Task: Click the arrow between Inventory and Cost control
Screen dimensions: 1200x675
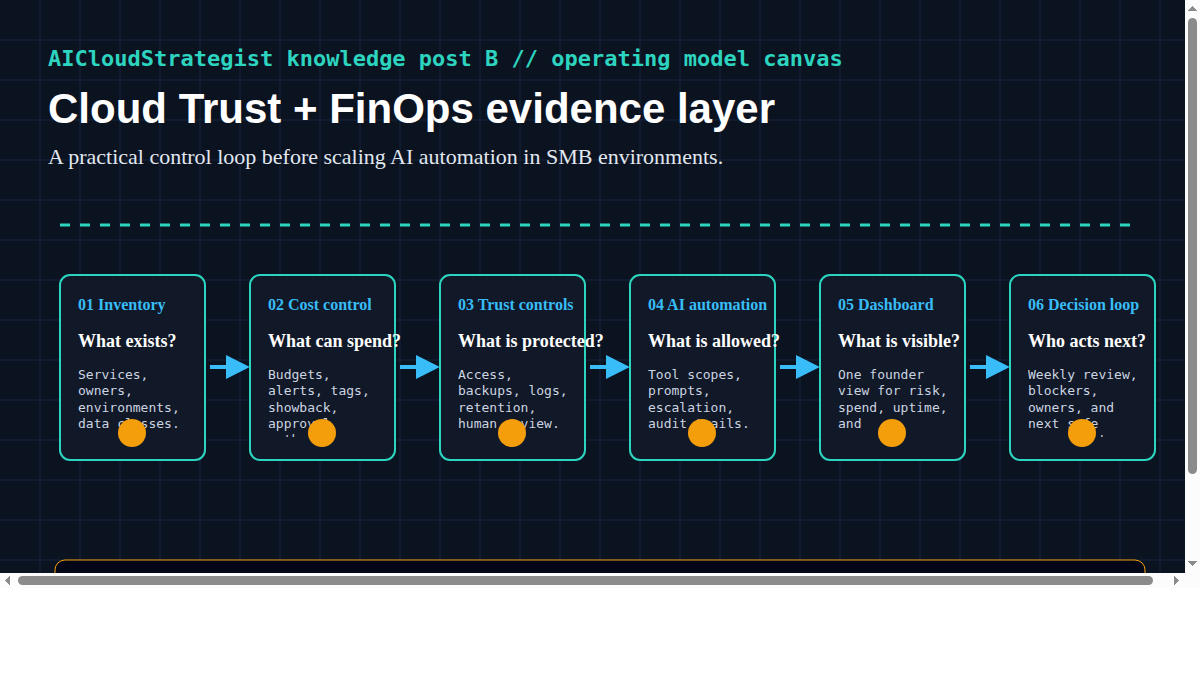Action: [229, 367]
